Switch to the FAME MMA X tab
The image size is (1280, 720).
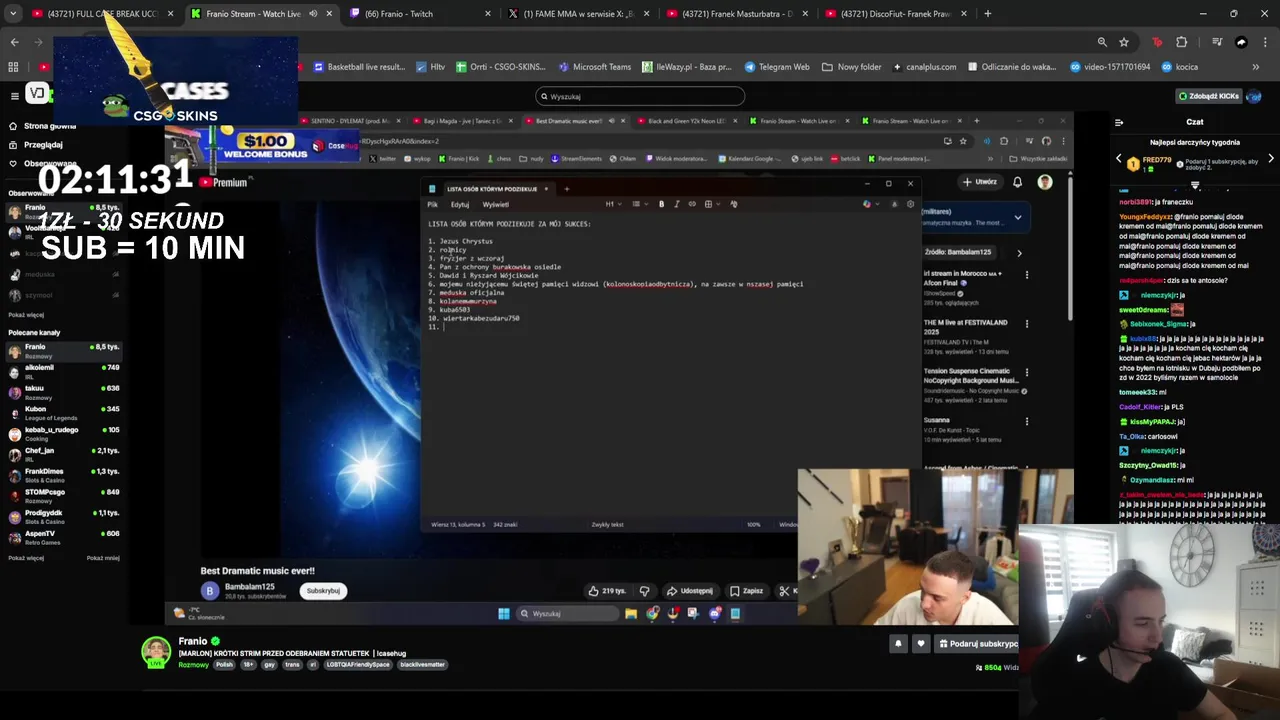(578, 14)
